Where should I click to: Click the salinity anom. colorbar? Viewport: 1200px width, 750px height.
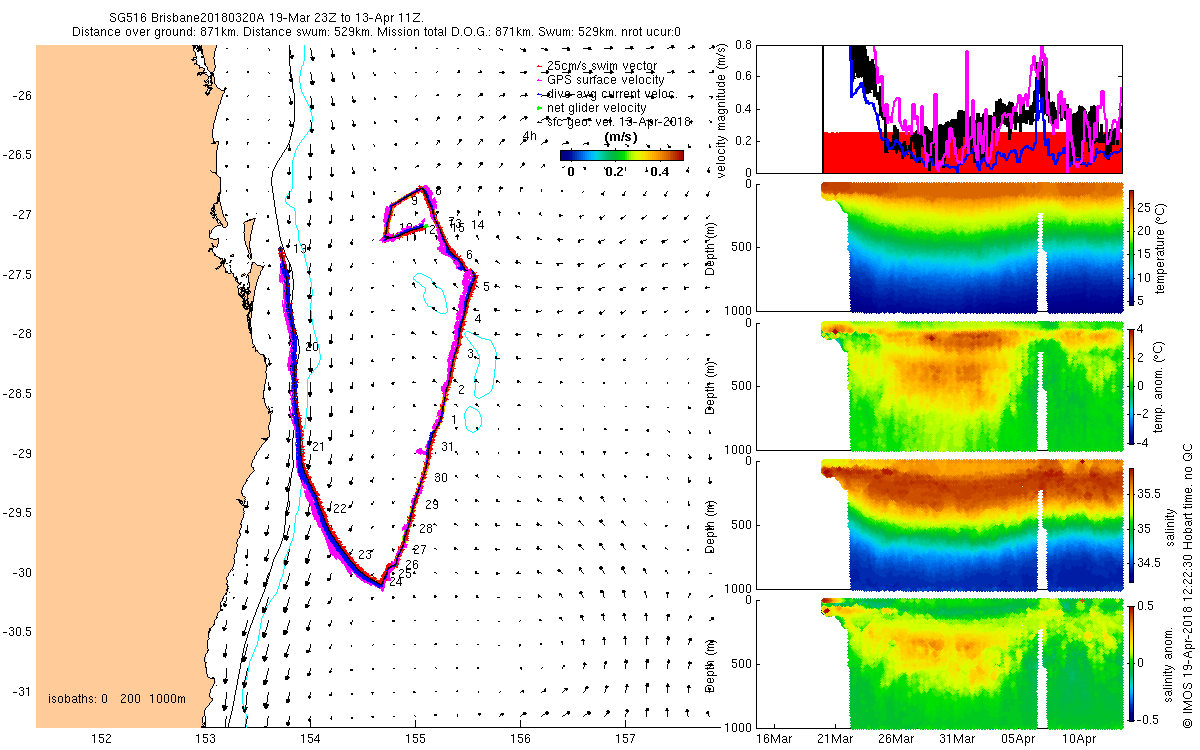pyautogui.click(x=1131, y=663)
